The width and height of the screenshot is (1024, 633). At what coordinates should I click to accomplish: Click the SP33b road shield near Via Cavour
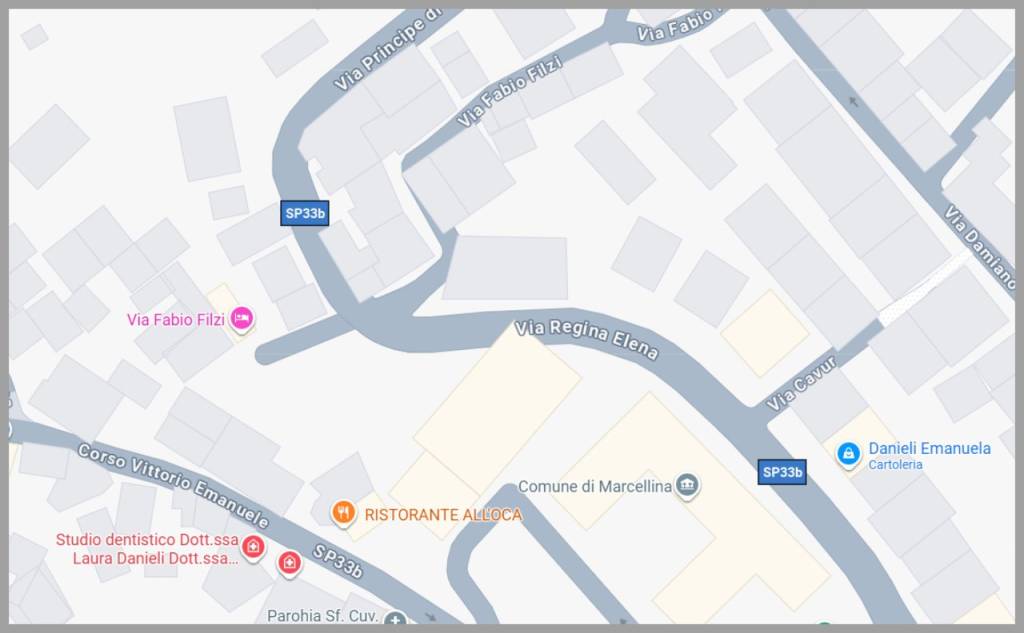tap(782, 472)
